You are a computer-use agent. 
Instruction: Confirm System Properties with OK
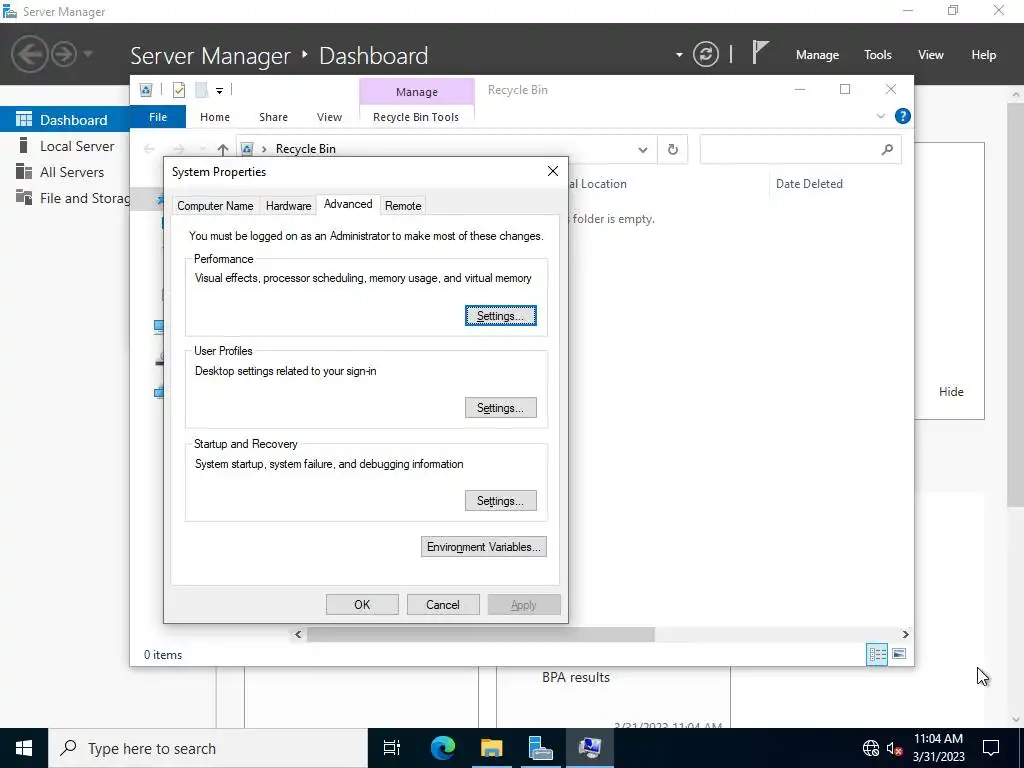pos(362,605)
